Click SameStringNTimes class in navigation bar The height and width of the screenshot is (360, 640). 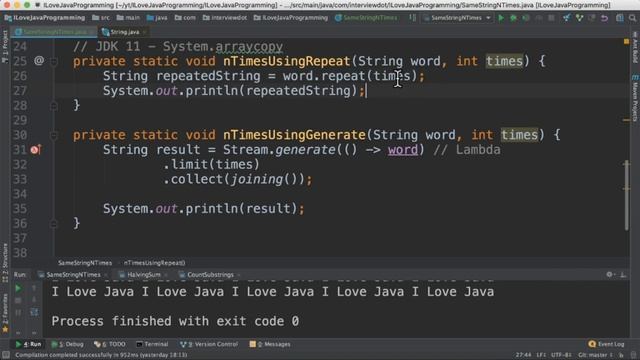pyautogui.click(x=366, y=18)
